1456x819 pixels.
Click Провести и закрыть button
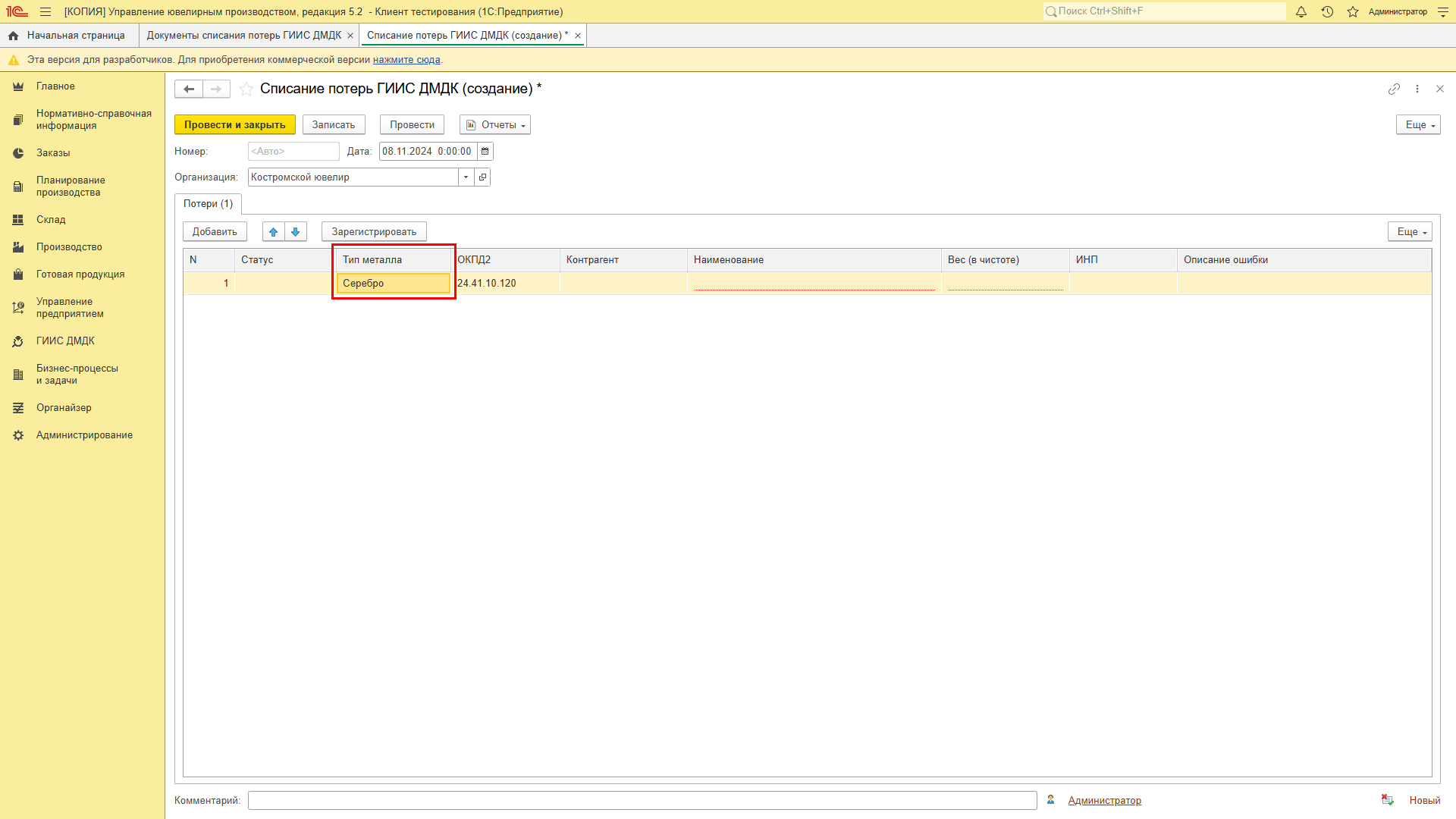click(x=235, y=125)
